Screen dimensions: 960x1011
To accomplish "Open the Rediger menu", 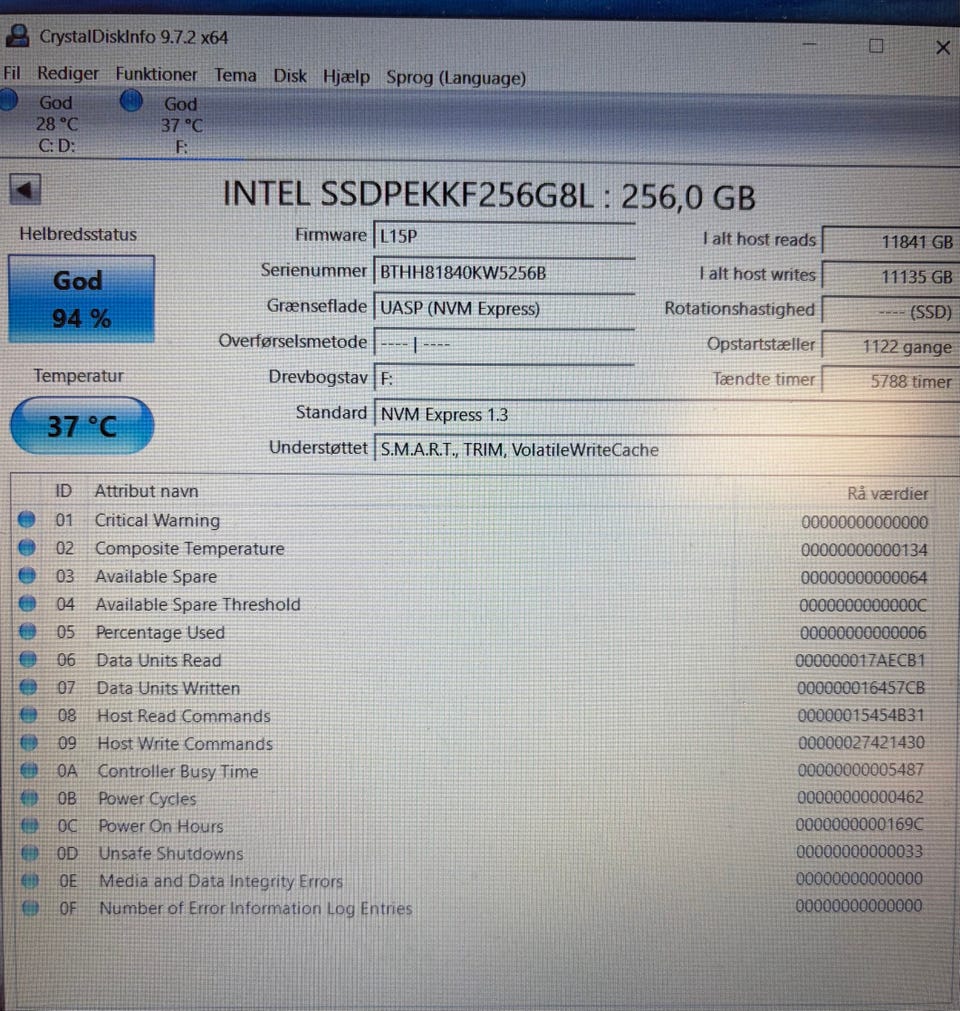I will tap(68, 74).
